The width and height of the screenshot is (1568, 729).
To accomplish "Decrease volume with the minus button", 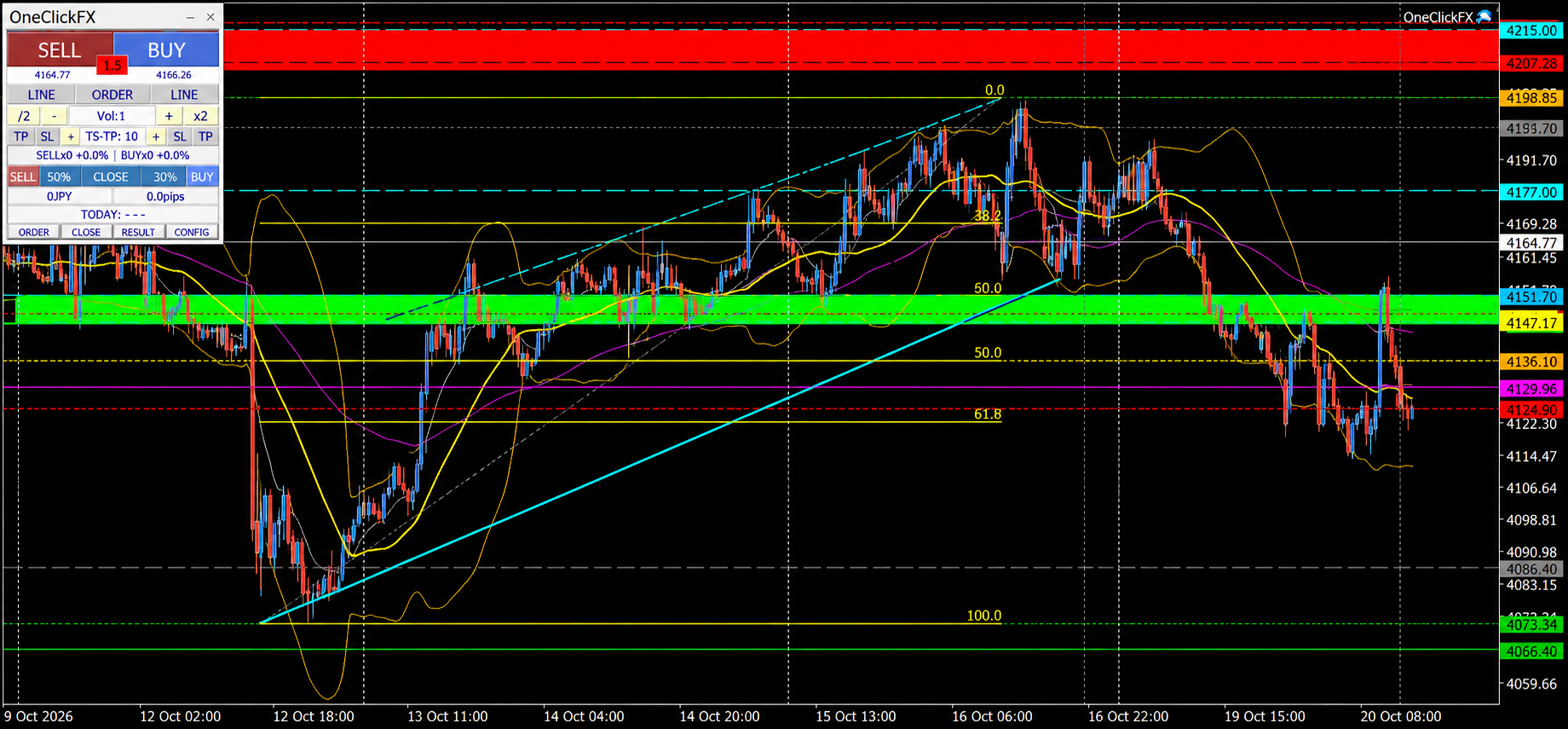I will (x=54, y=116).
